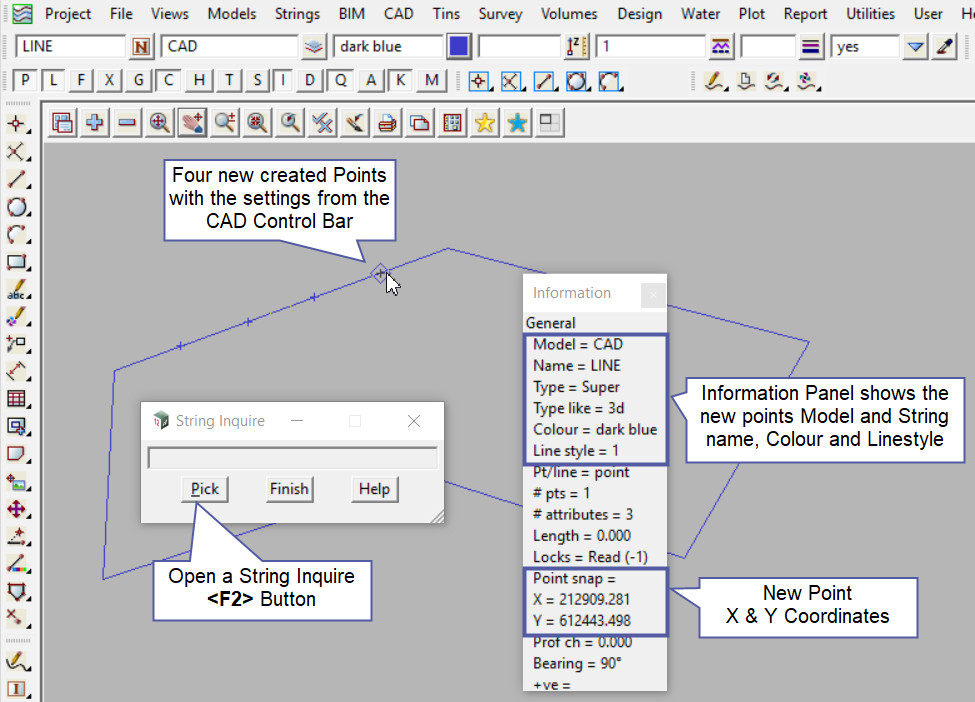Select the circle tool in left CAD toolbar
The image size is (975, 702).
(16, 208)
